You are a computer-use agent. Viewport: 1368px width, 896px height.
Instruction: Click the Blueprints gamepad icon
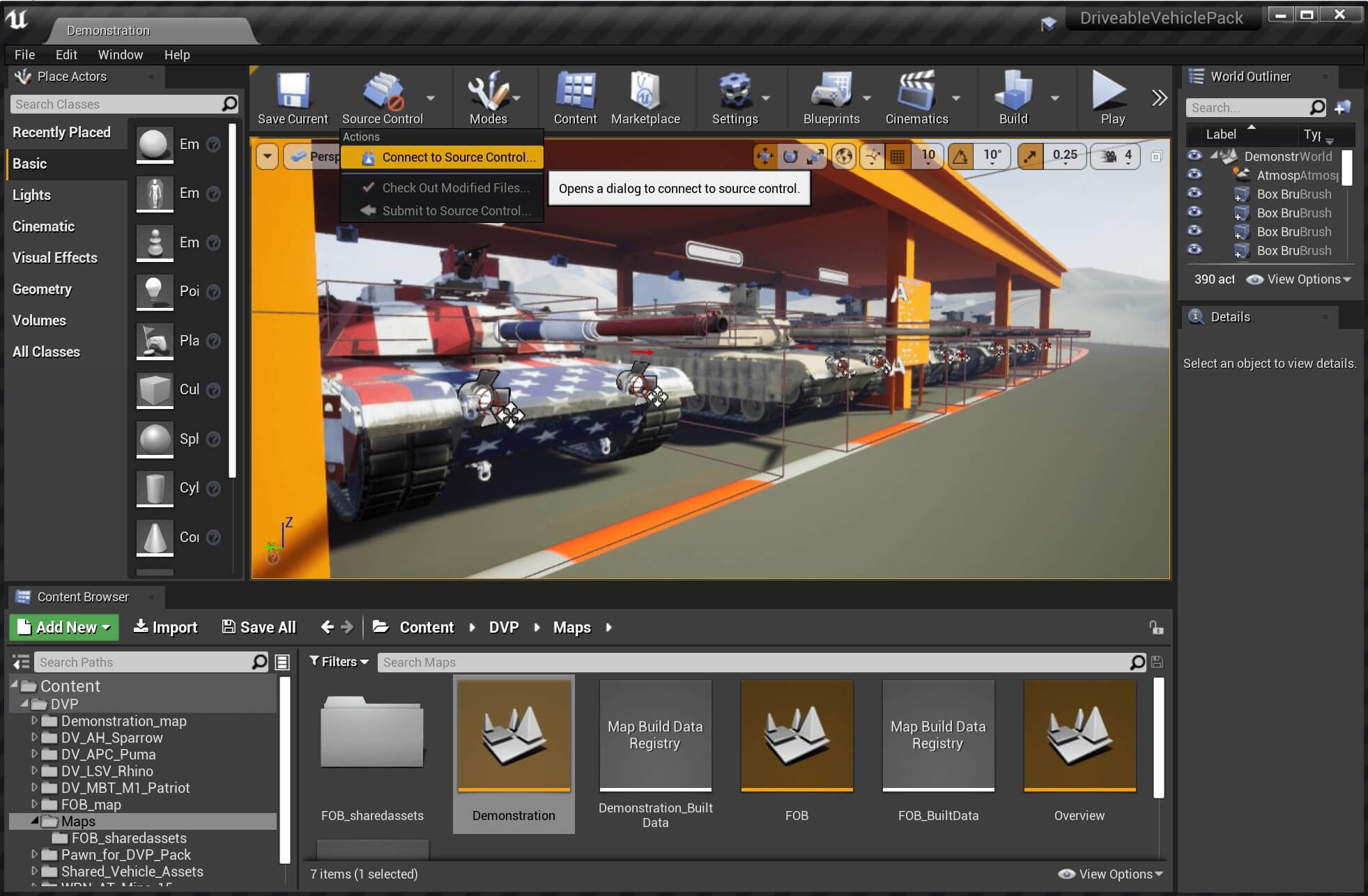(830, 91)
